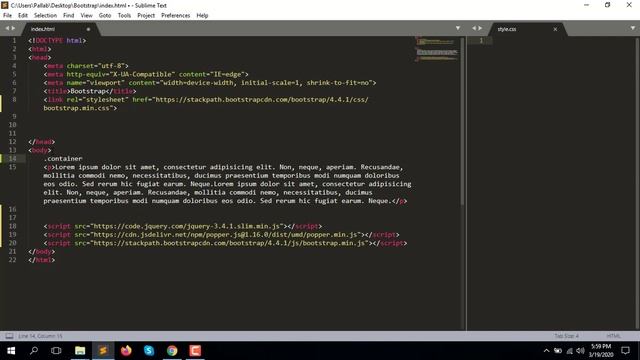Open Google Chrome from taskbar
The height and width of the screenshot is (360, 640).
pyautogui.click(x=172, y=350)
